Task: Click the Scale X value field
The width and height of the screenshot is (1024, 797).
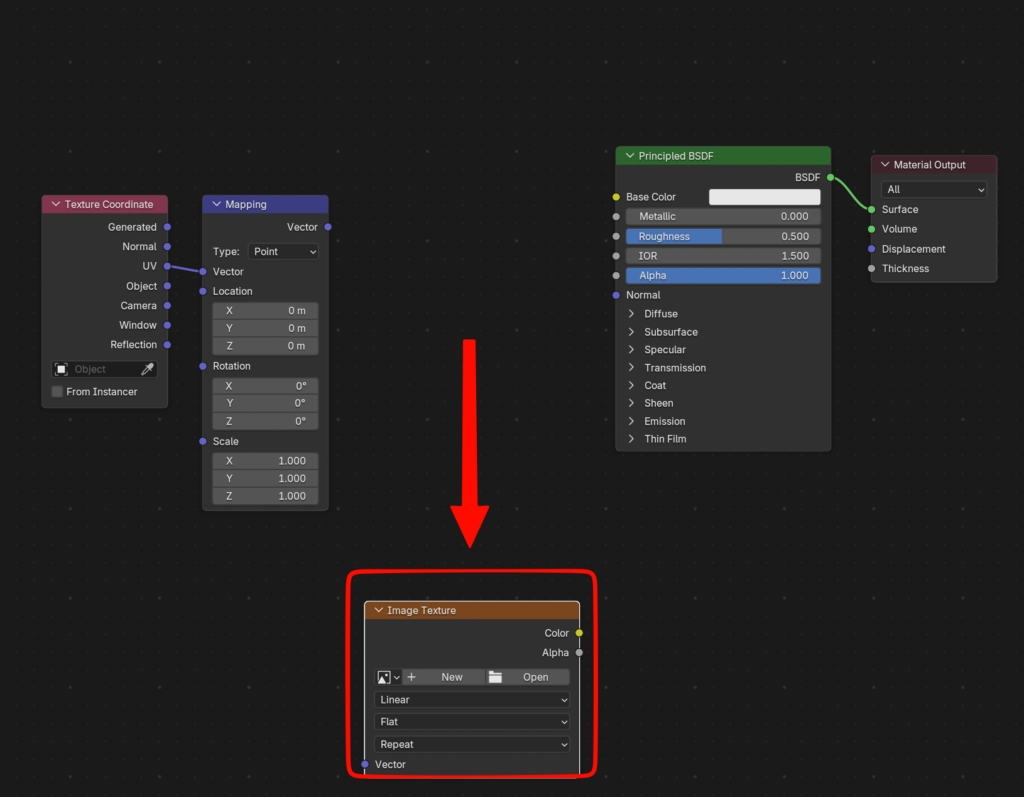Action: point(265,461)
